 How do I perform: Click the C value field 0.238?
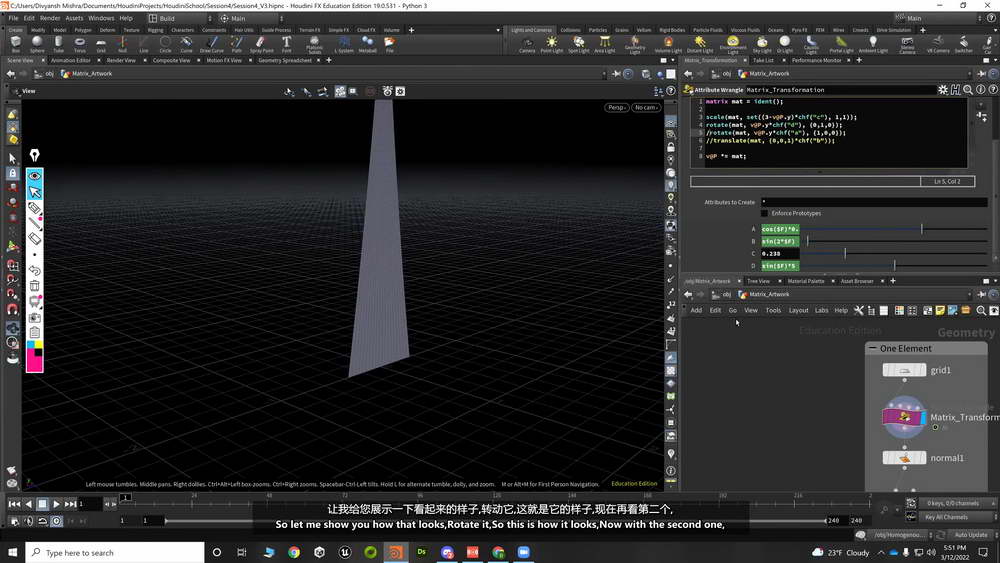pos(780,253)
